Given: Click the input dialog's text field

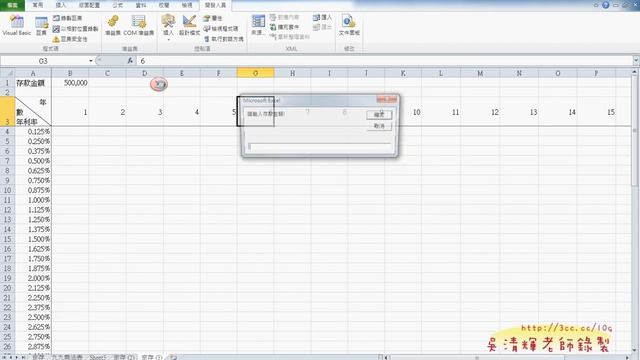Looking at the screenshot, I should point(320,146).
